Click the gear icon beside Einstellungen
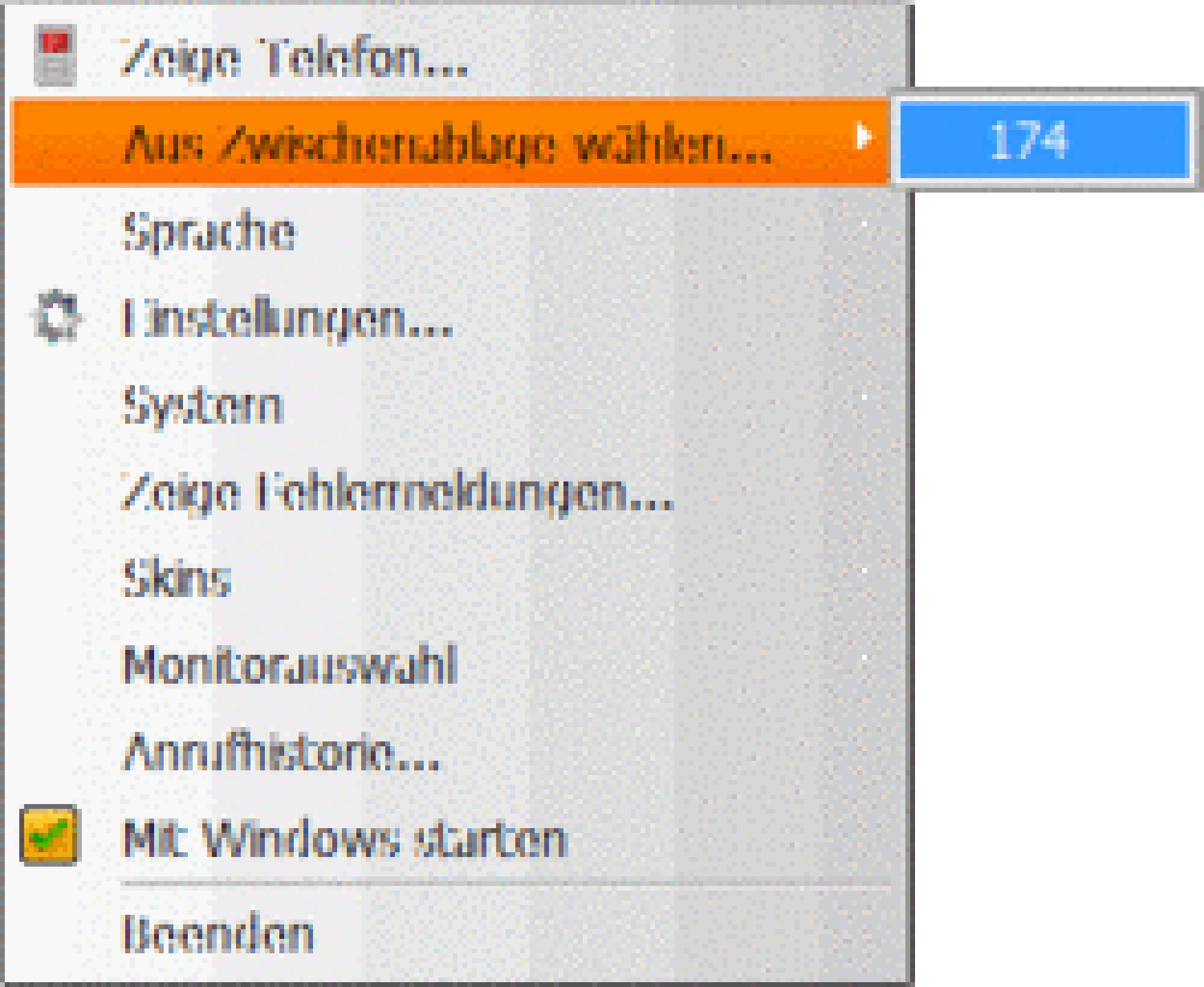Screen dimensions: 1204x987 click(55, 317)
